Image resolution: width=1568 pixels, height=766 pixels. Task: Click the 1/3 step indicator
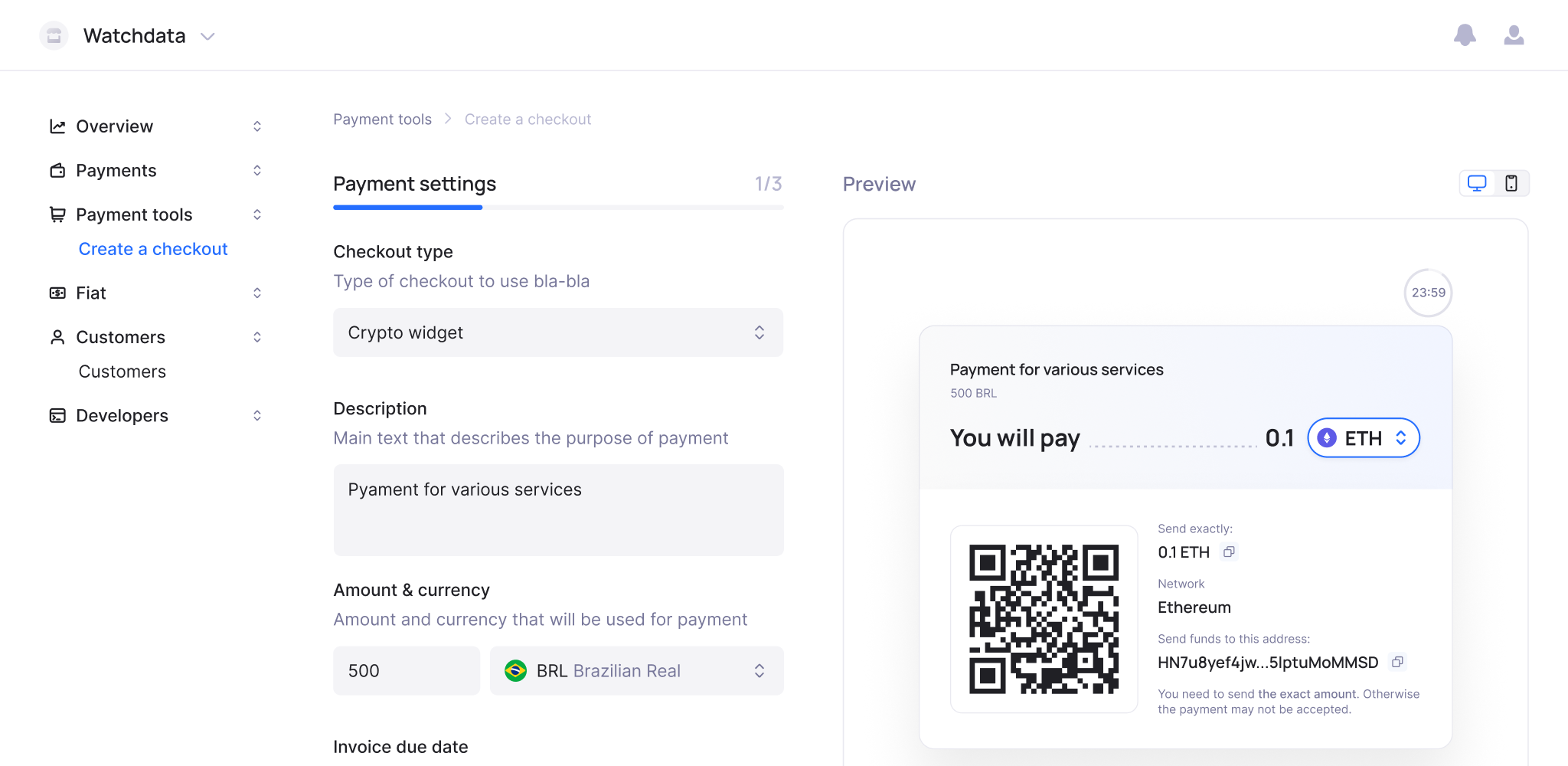click(x=768, y=184)
